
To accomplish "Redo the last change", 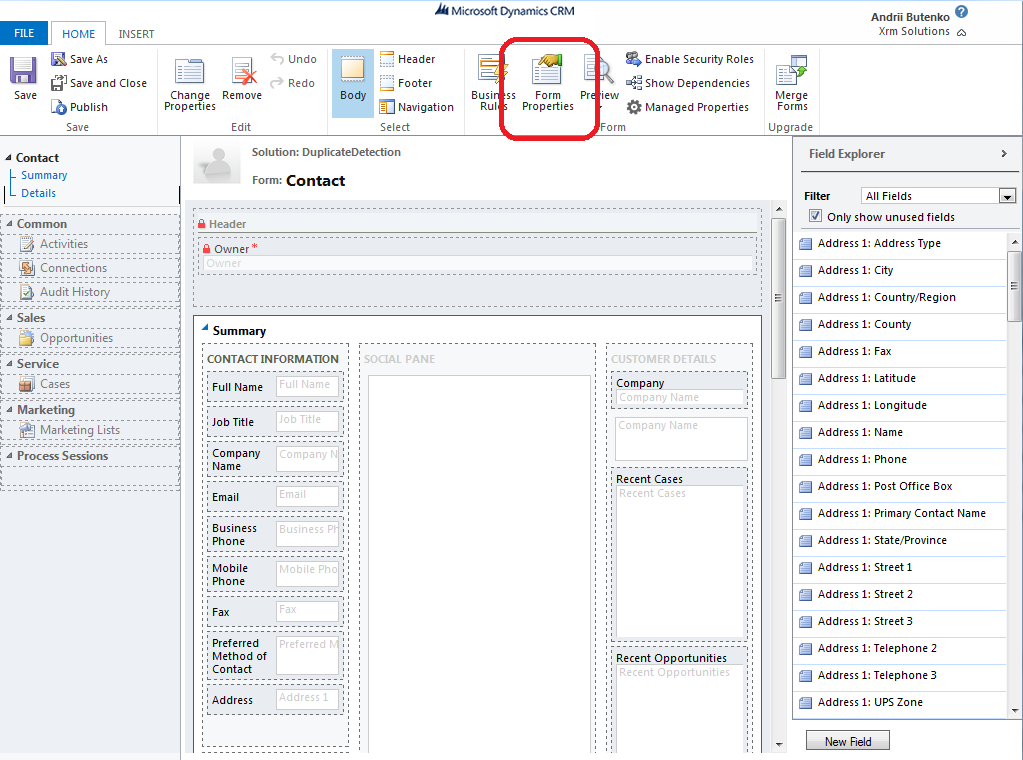I will [x=293, y=83].
